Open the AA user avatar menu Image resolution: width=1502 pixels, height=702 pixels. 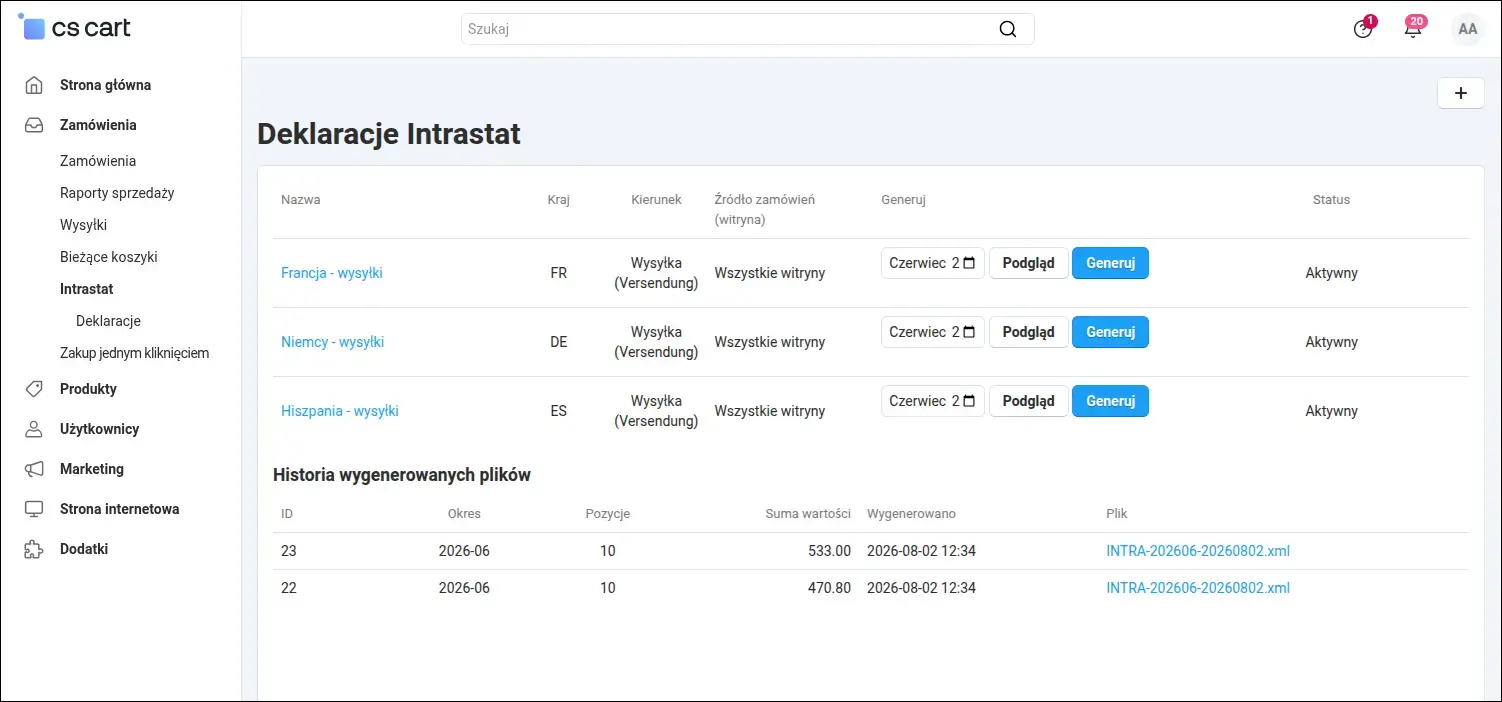tap(1468, 29)
